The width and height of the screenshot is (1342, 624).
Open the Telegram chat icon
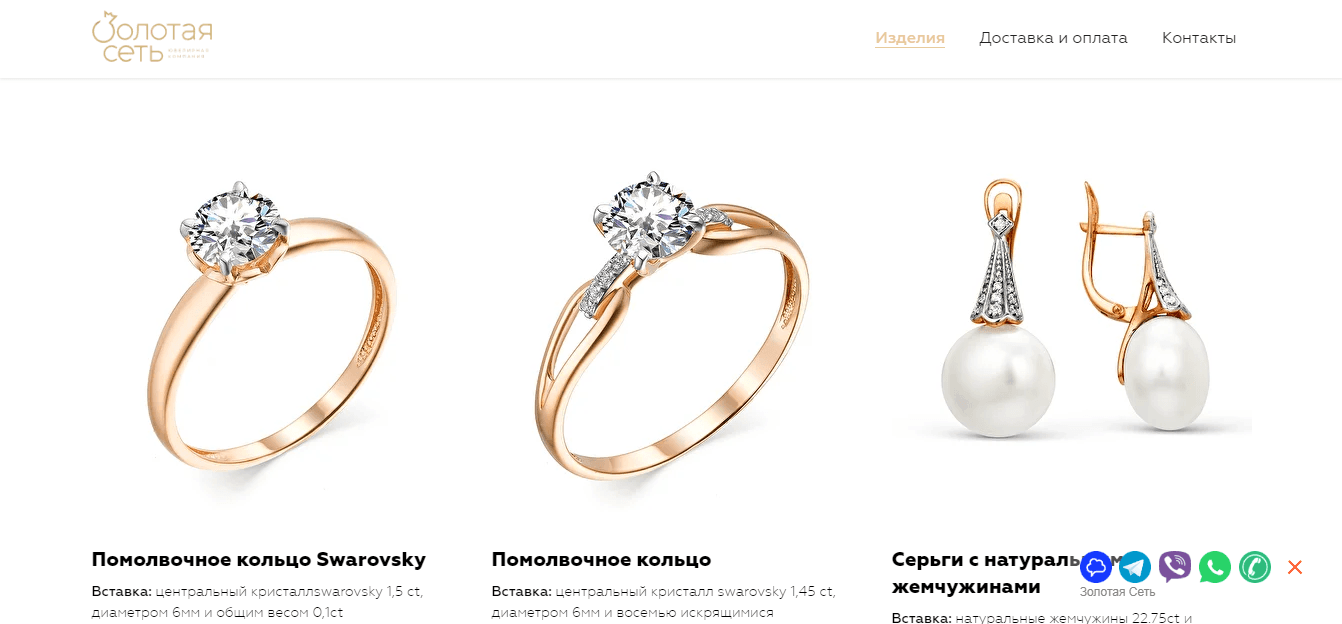tap(1135, 567)
